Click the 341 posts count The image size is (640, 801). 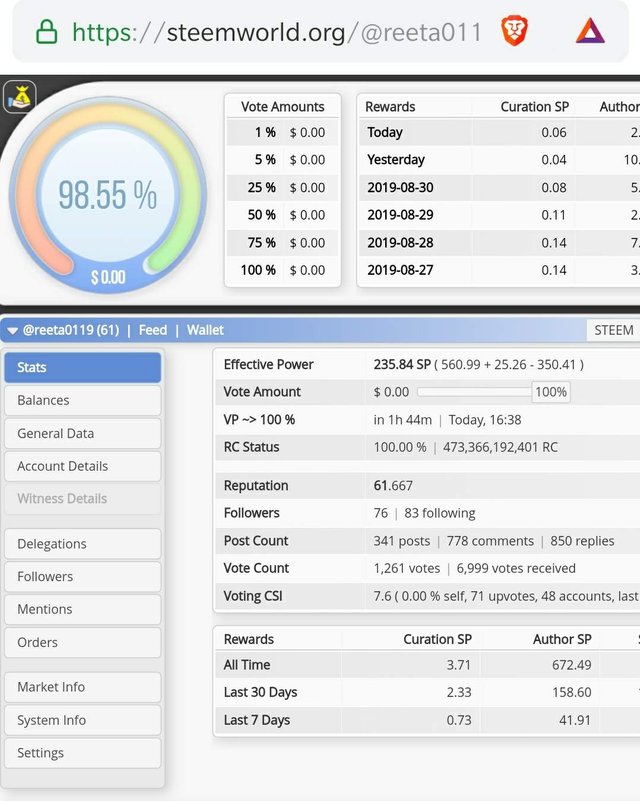[401, 540]
